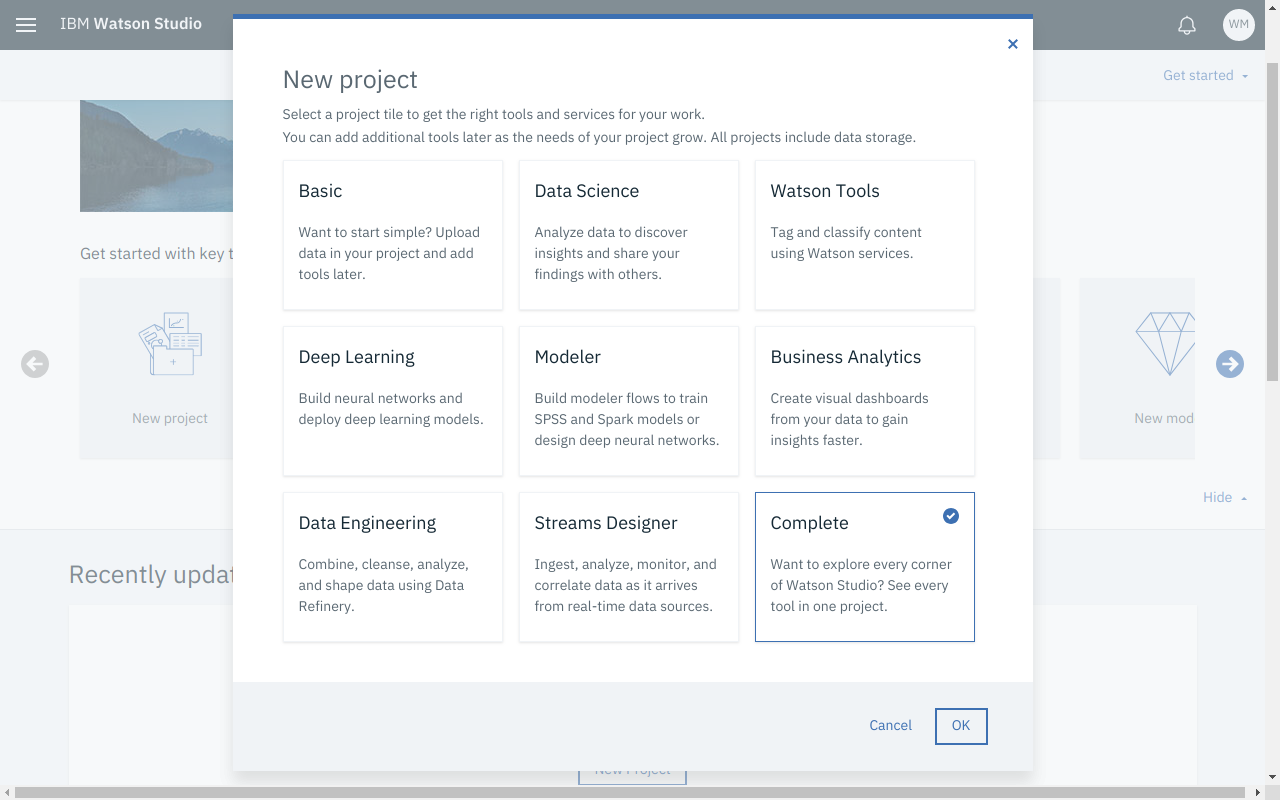The height and width of the screenshot is (800, 1280).
Task: Choose the Deep Learning project tile
Action: [x=393, y=401]
